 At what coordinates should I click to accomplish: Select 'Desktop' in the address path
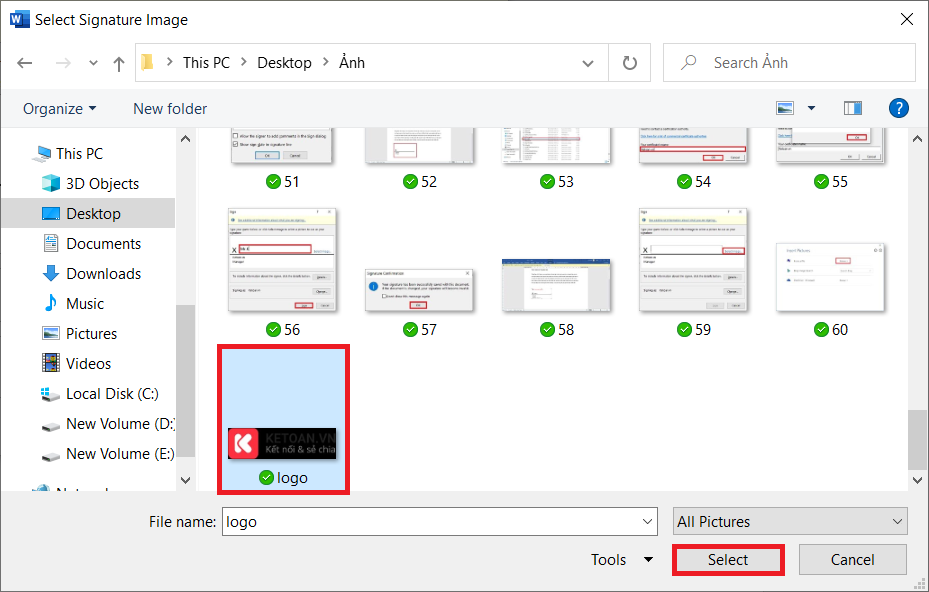[284, 63]
